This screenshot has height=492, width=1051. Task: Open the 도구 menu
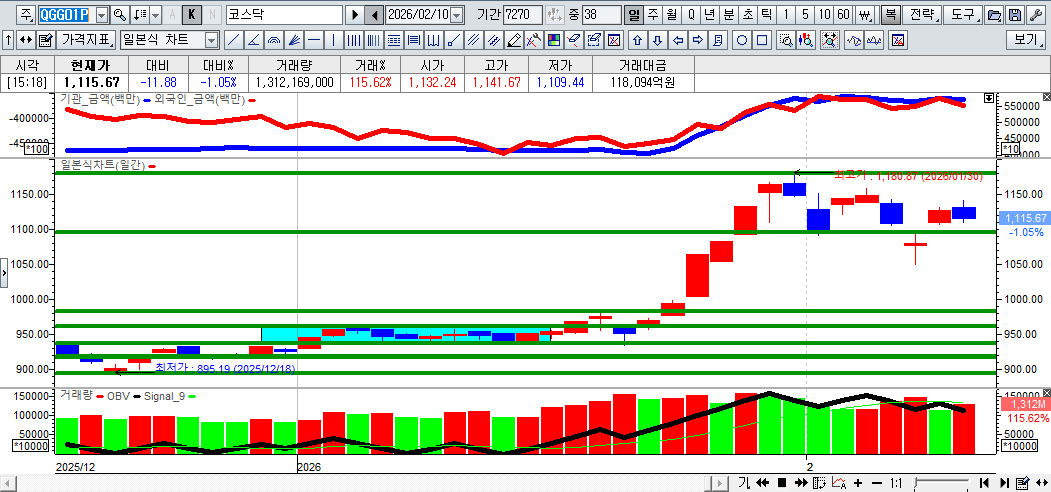coord(962,15)
